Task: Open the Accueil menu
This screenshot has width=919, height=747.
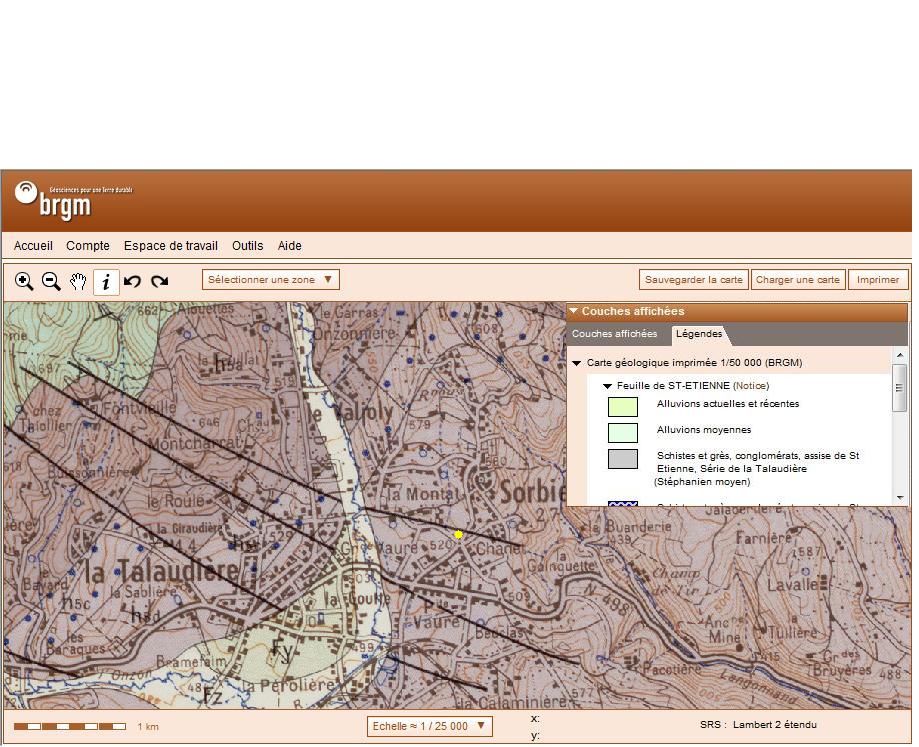Action: click(x=33, y=246)
